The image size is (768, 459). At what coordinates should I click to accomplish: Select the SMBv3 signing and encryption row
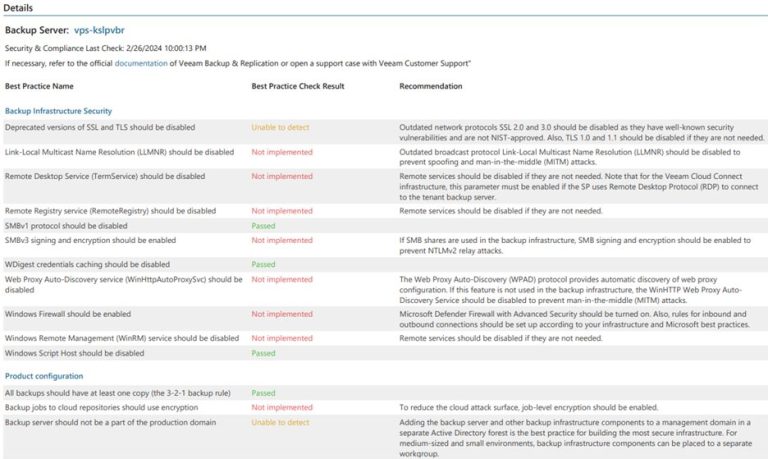[x=89, y=240]
